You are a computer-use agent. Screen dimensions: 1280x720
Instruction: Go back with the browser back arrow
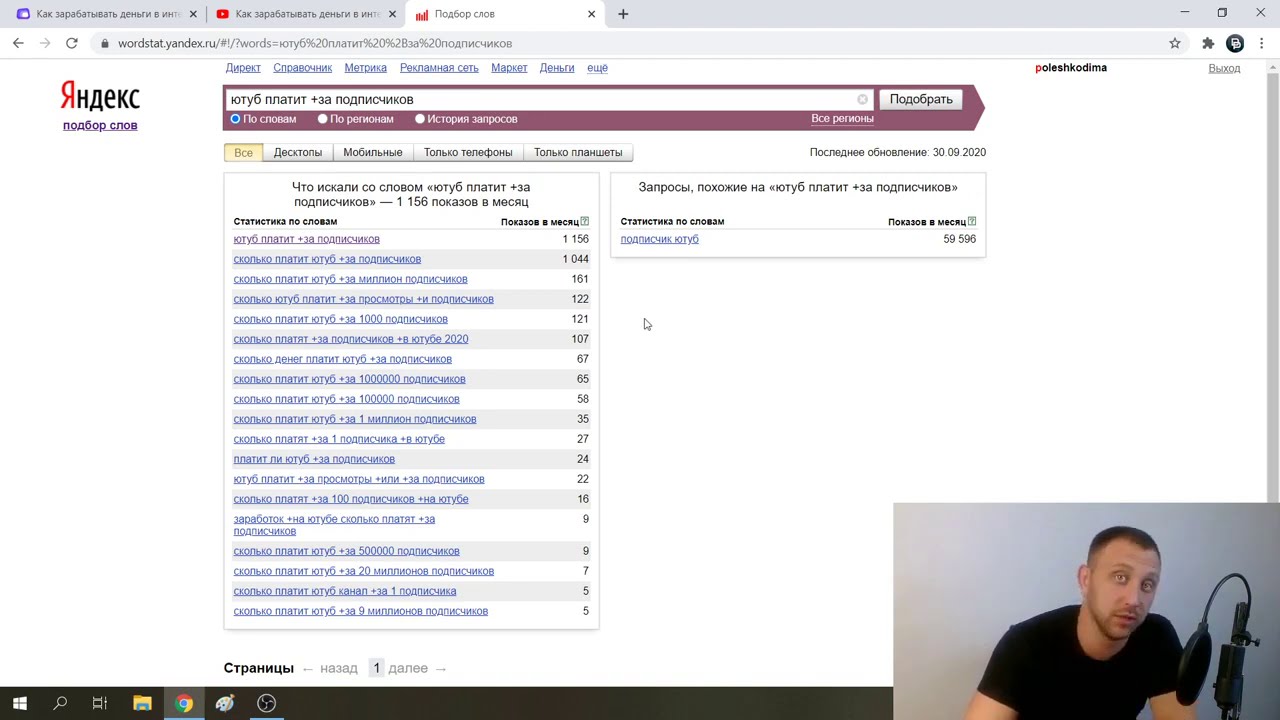18,43
